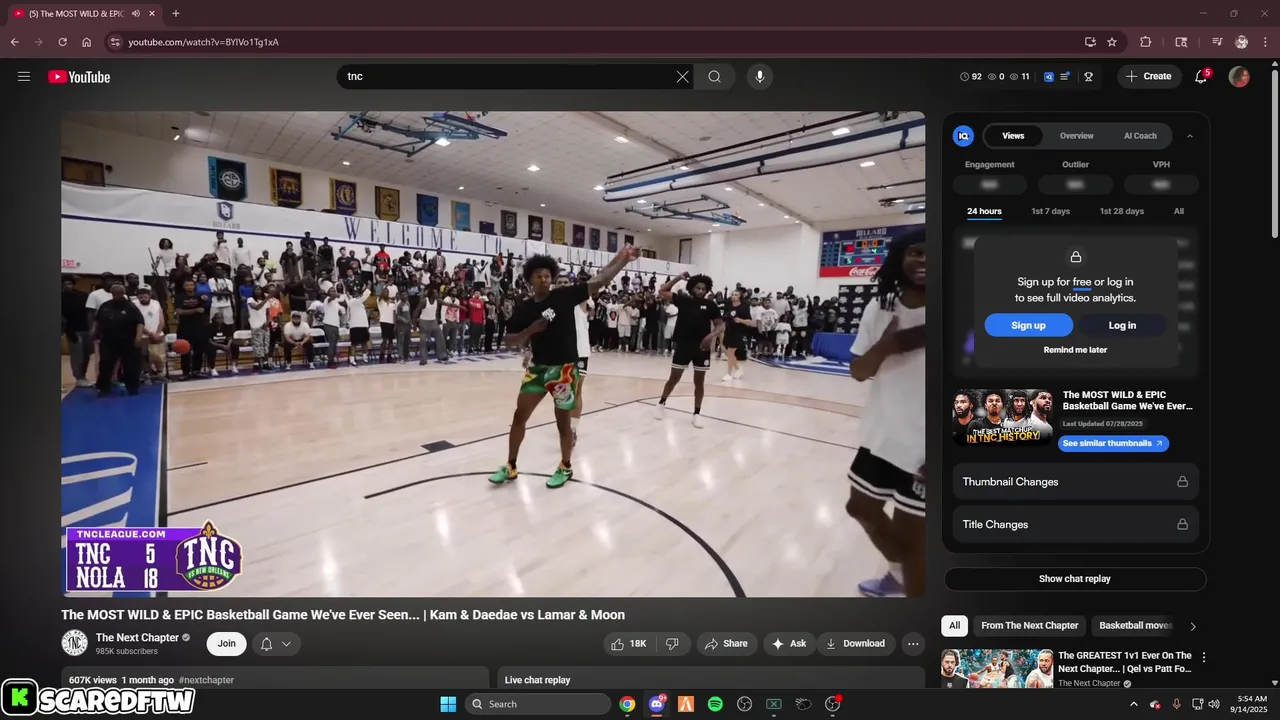The image size is (1280, 720).
Task: Open the vidIQ blue IQ toolbar icon
Action: pyautogui.click(x=1049, y=77)
